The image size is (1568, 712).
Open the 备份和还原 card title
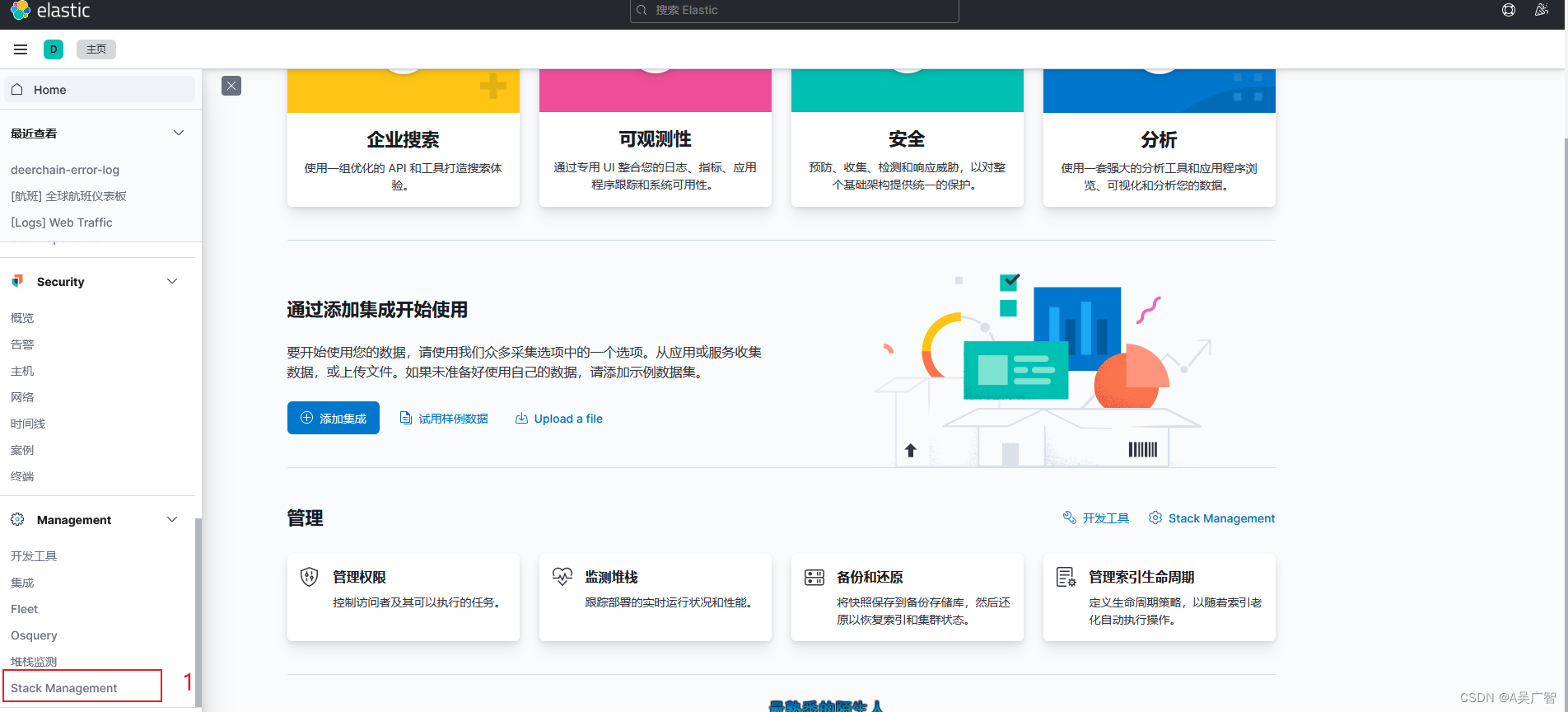[870, 577]
